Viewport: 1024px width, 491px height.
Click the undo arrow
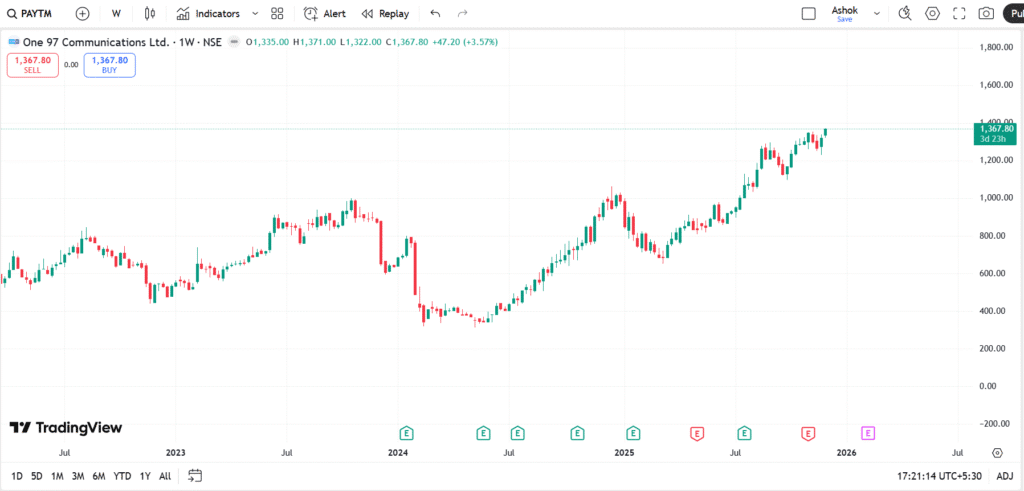click(x=434, y=14)
